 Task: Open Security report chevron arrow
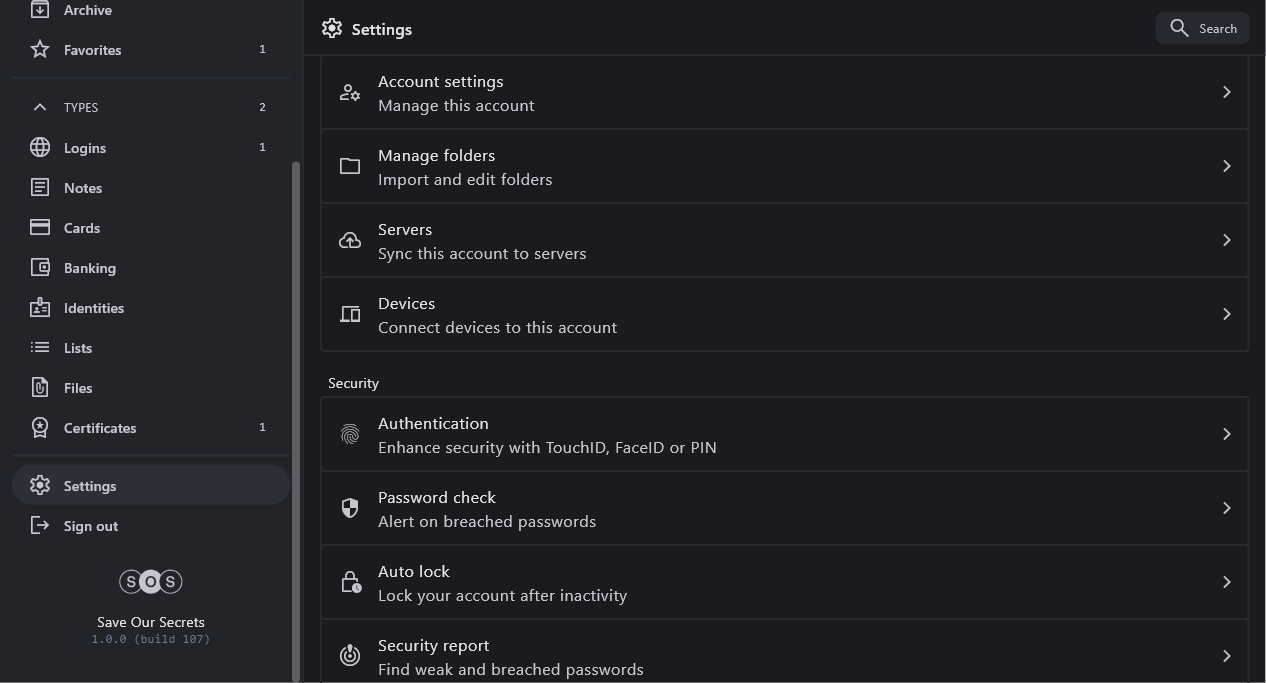click(1226, 656)
